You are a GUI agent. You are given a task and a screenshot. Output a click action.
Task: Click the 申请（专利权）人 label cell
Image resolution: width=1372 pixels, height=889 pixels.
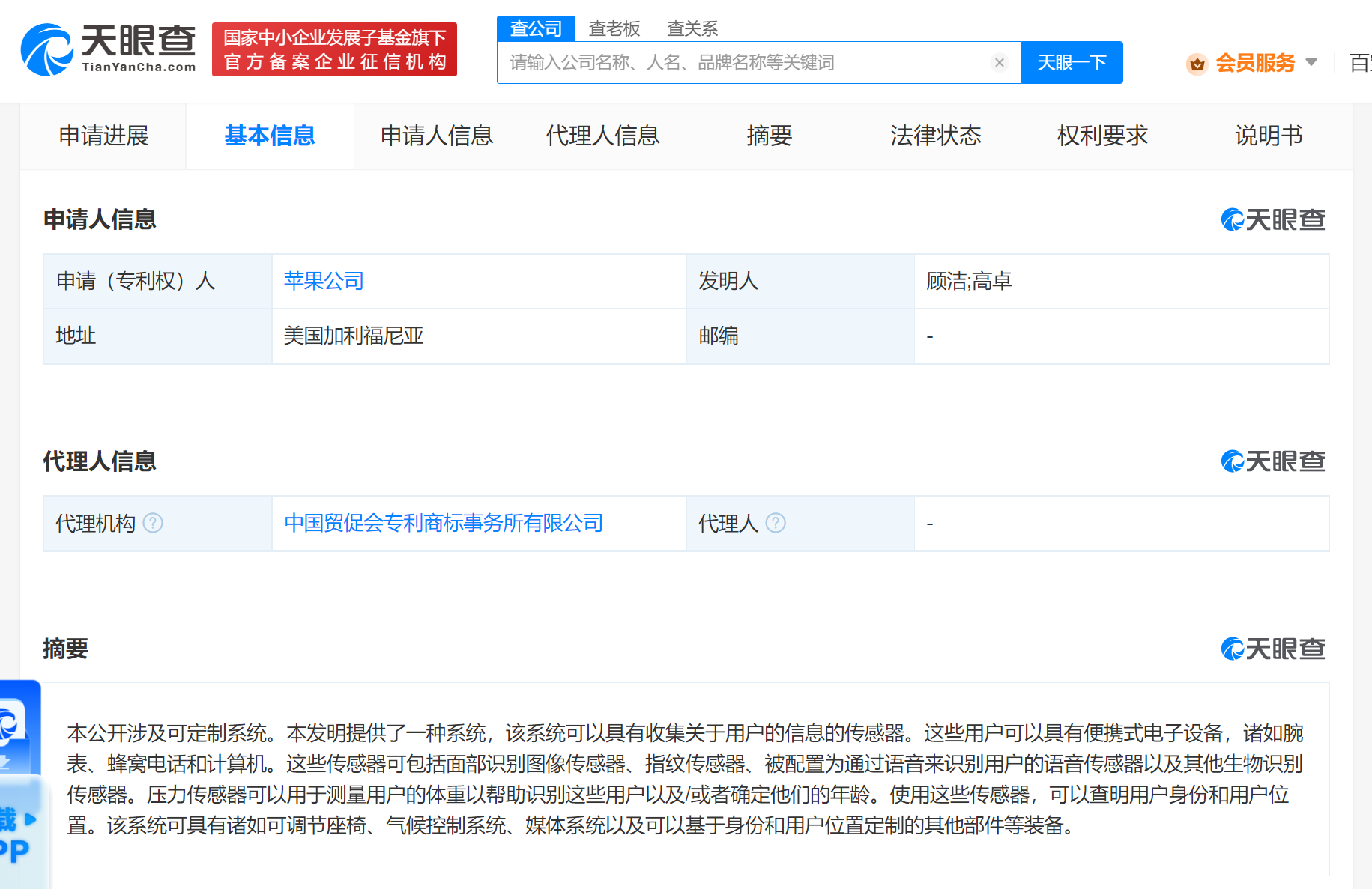pos(157,281)
